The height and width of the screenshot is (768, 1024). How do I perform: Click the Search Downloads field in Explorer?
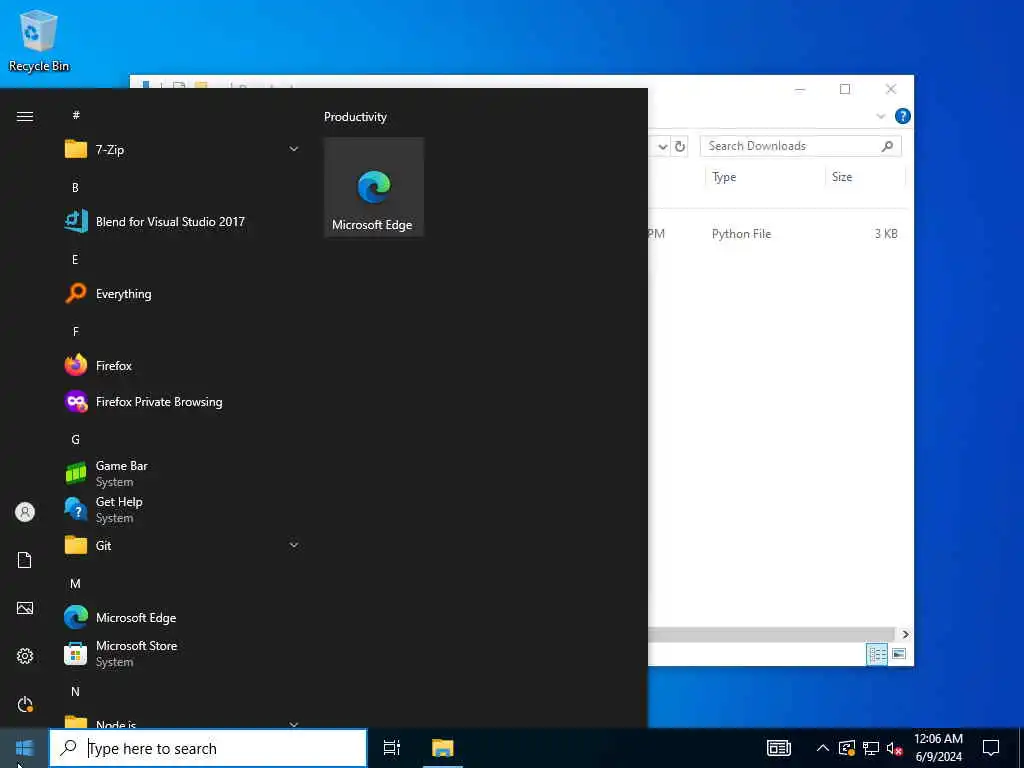click(800, 146)
